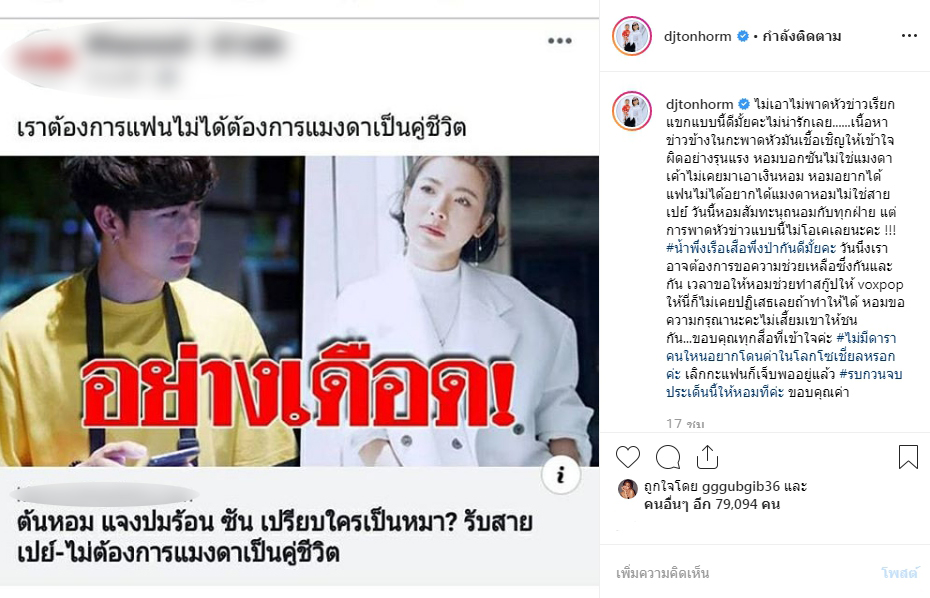This screenshot has height=598, width=930.
Task: Save the post with the bookmark icon
Action: (908, 457)
